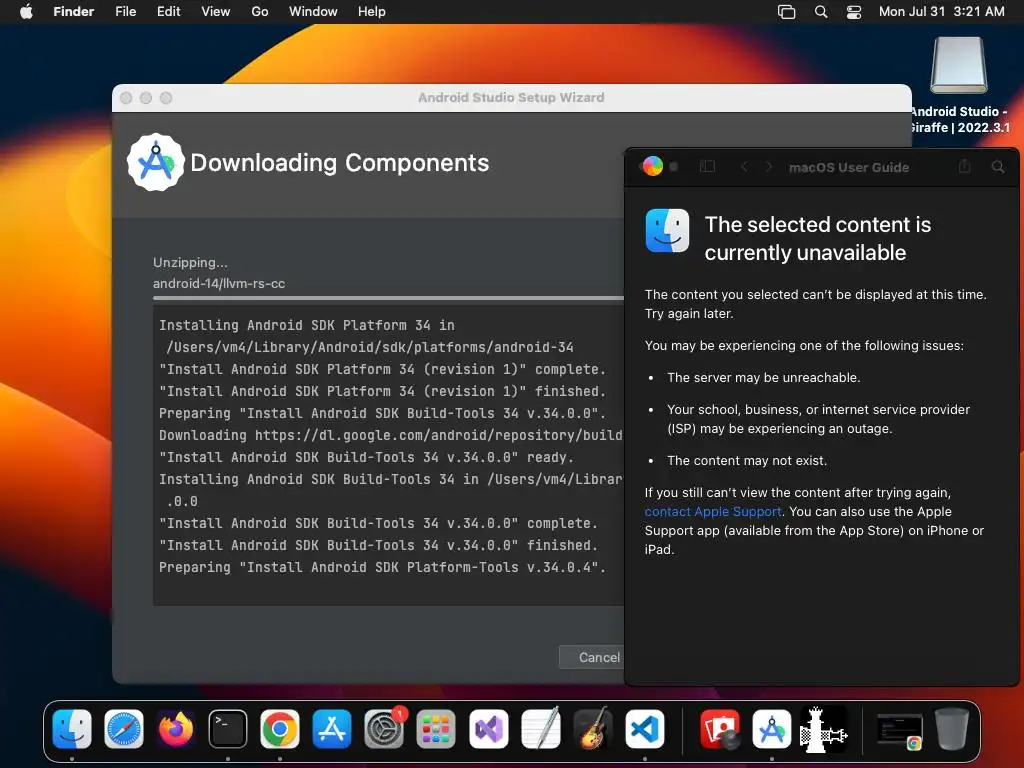Viewport: 1024px width, 768px height.
Task: Open the Finder menu
Action: [73, 11]
